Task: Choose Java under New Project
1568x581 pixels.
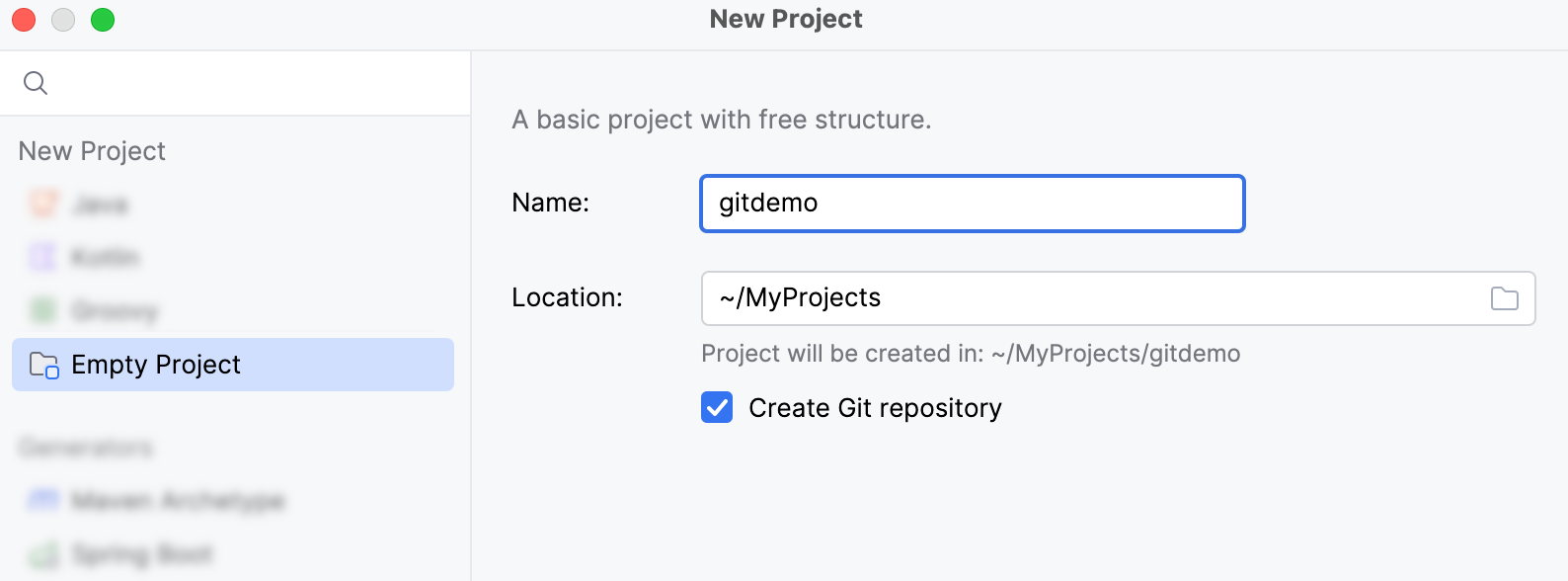Action: click(99, 204)
